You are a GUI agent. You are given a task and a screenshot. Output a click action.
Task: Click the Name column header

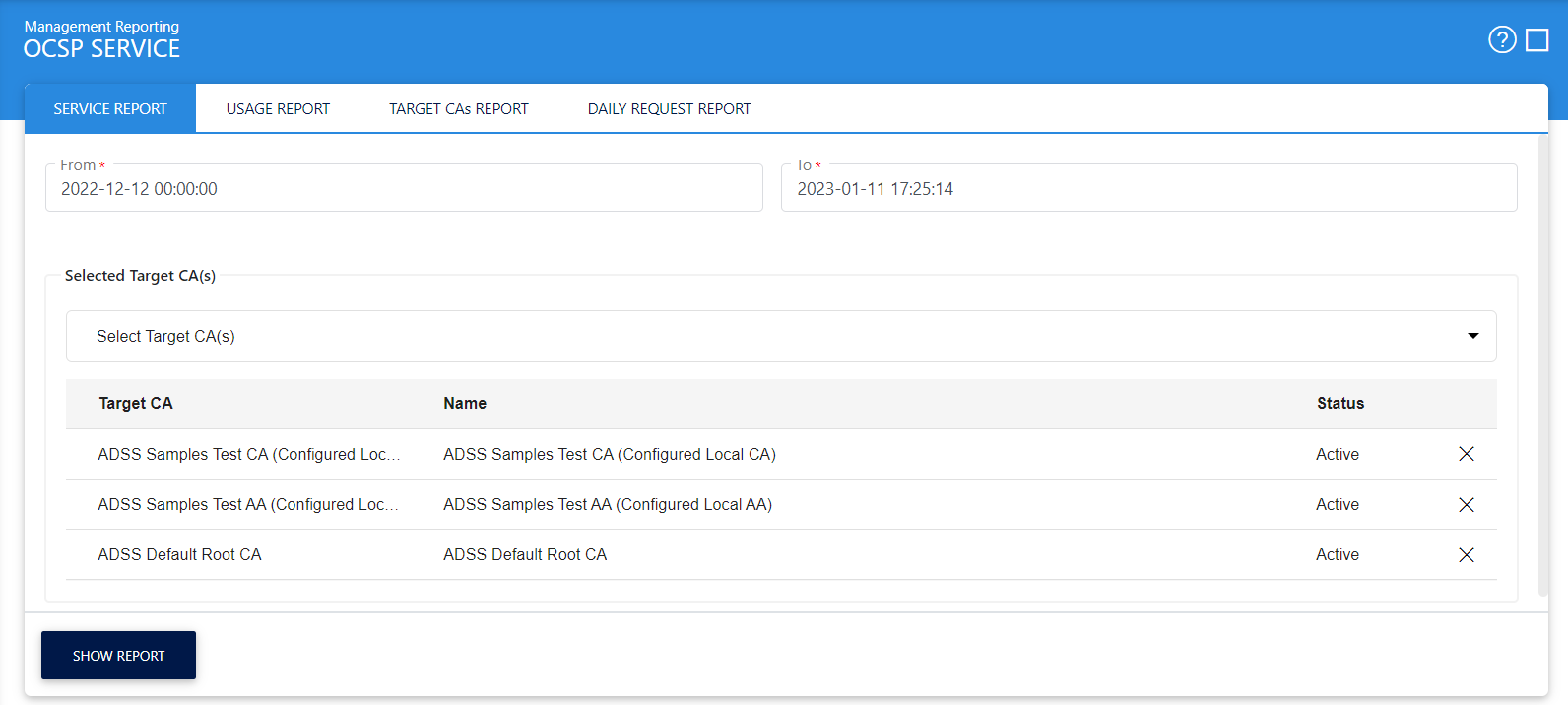coord(465,404)
